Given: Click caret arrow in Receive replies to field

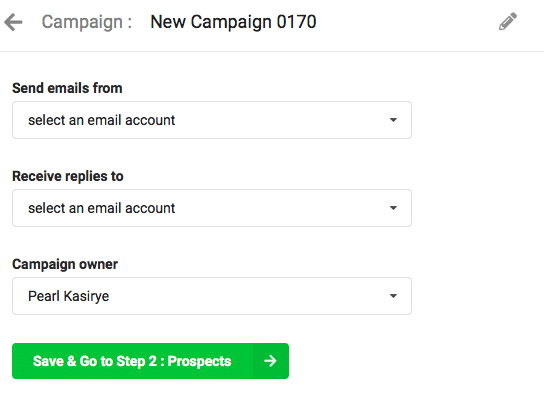Looking at the screenshot, I should coord(393,208).
